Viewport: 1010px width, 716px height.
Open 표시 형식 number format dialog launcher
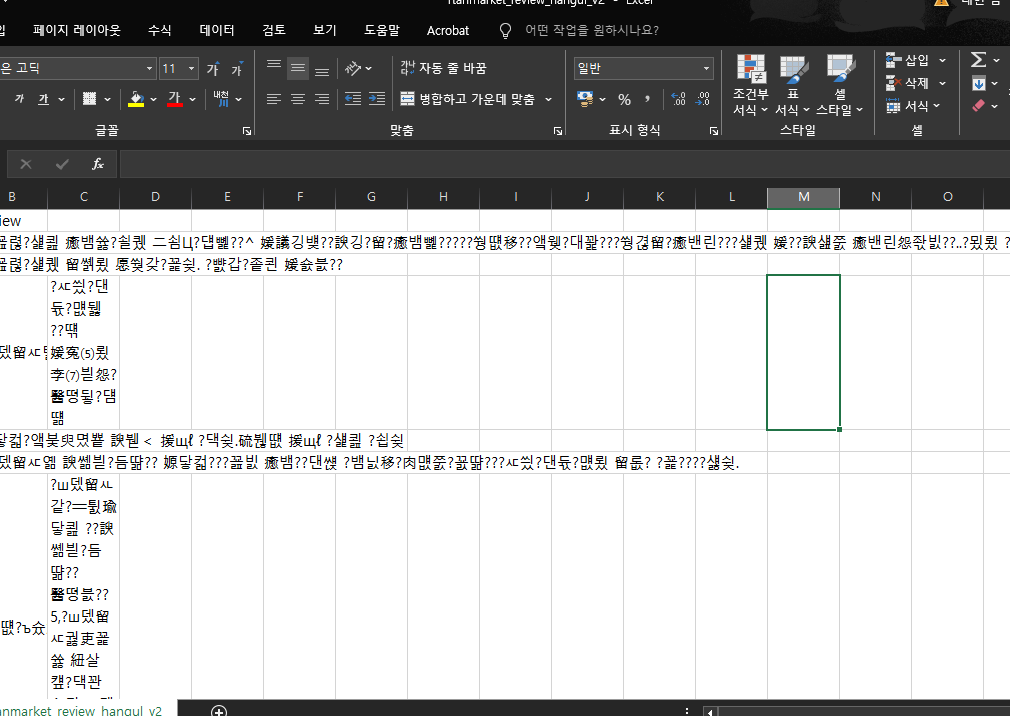[714, 131]
